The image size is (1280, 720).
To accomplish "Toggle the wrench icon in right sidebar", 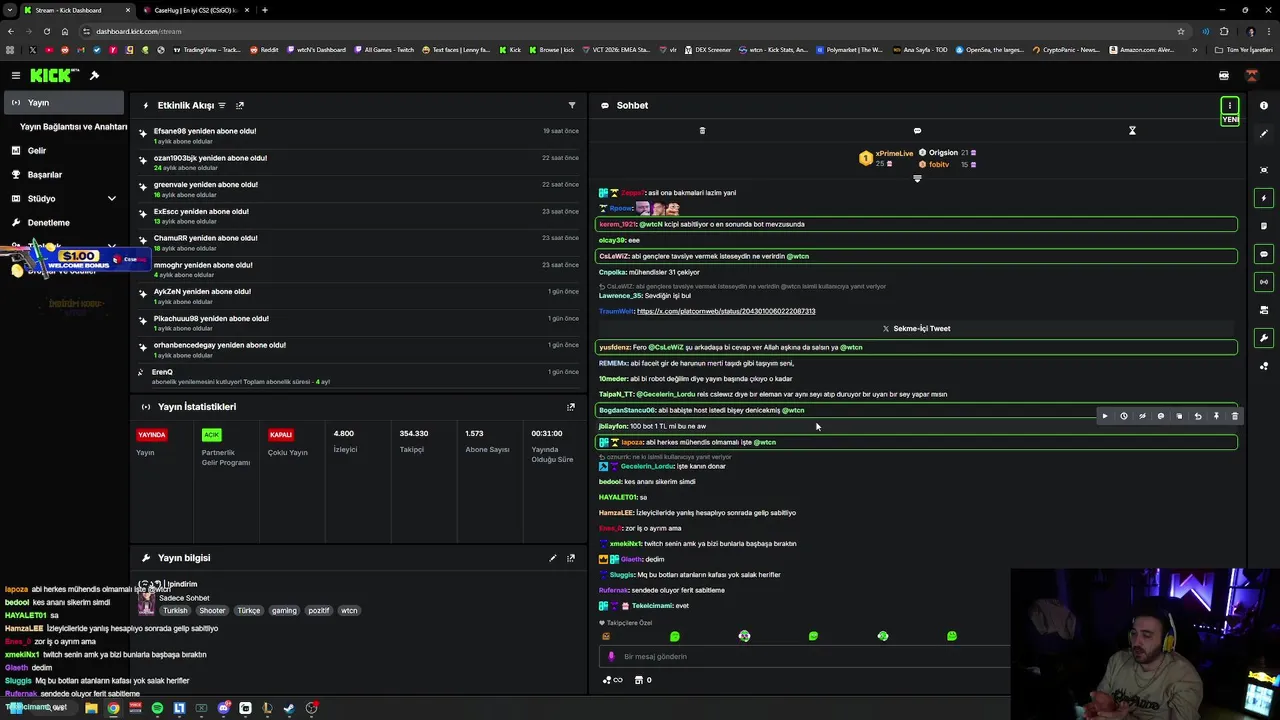I will tap(1264, 338).
